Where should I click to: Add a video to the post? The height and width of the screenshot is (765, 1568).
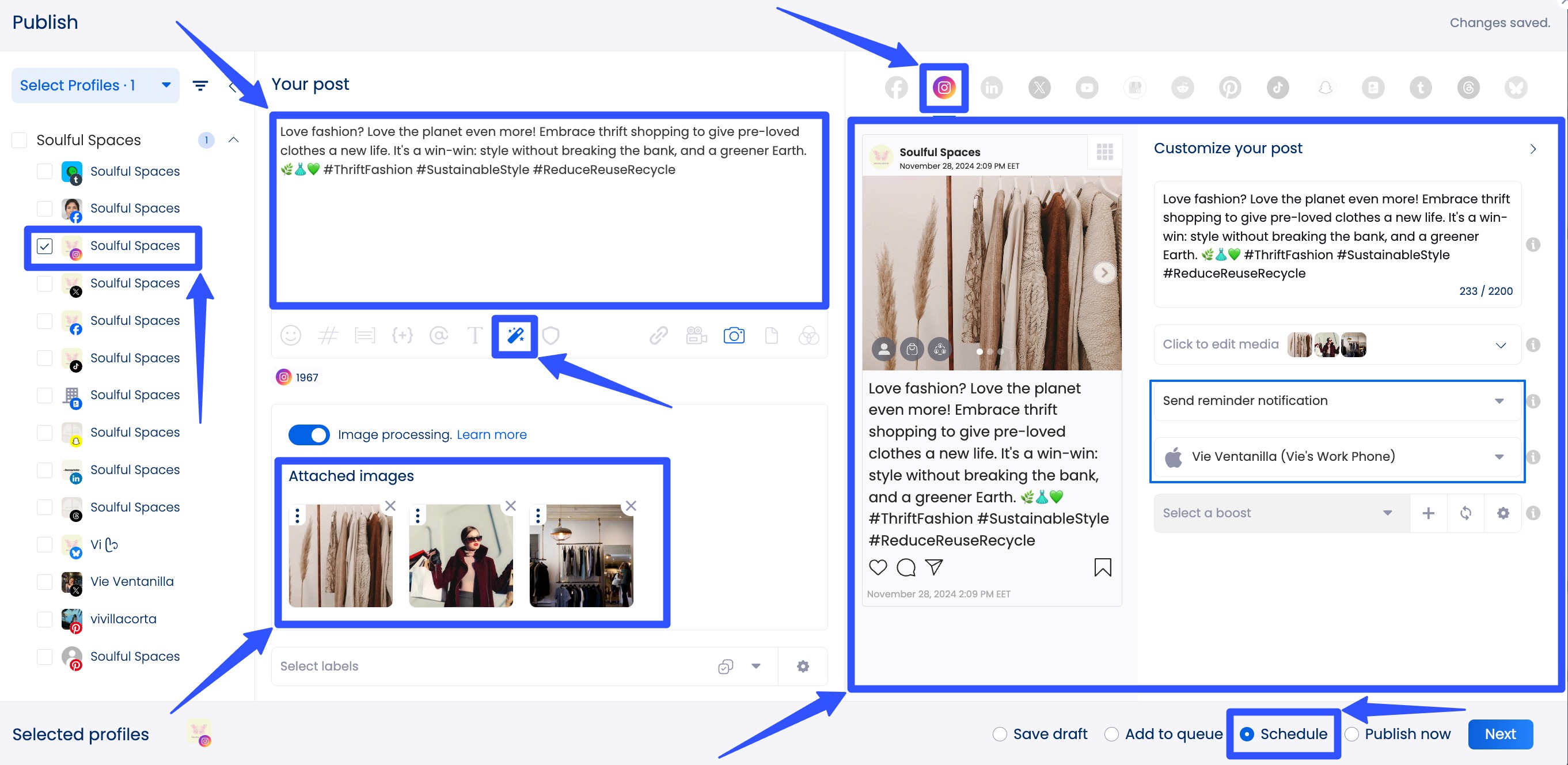tap(696, 335)
